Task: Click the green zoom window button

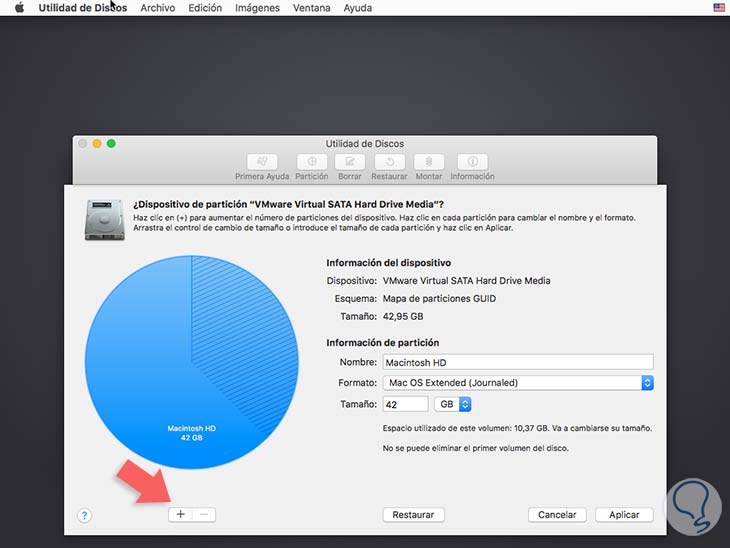Action: point(111,143)
